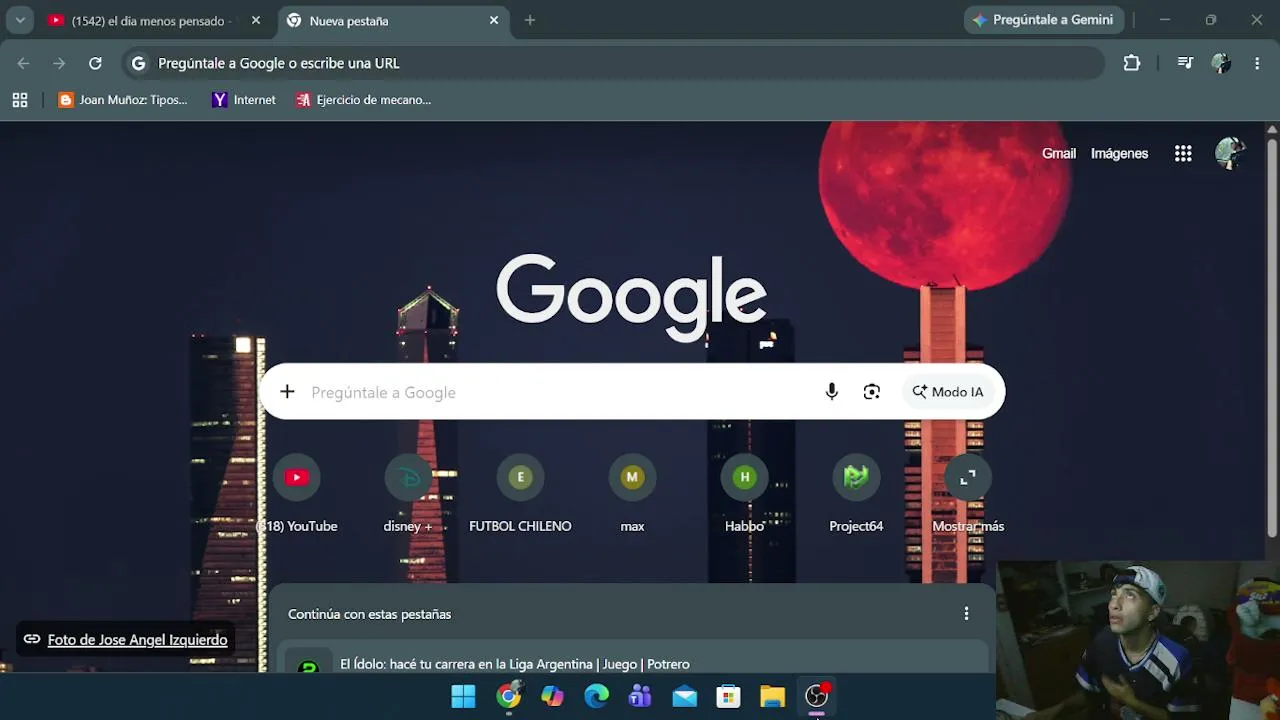Click the 'Pregúntale a Gemini' button
1280x720 pixels.
[1044, 20]
